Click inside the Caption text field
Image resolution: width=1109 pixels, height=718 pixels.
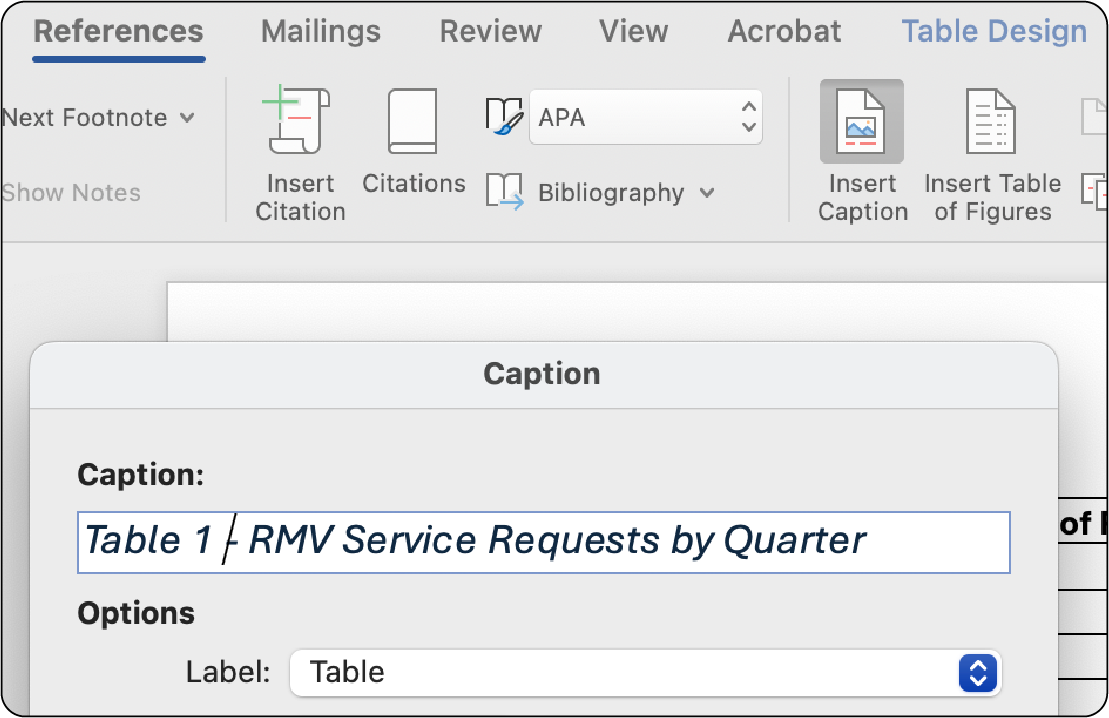[544, 542]
